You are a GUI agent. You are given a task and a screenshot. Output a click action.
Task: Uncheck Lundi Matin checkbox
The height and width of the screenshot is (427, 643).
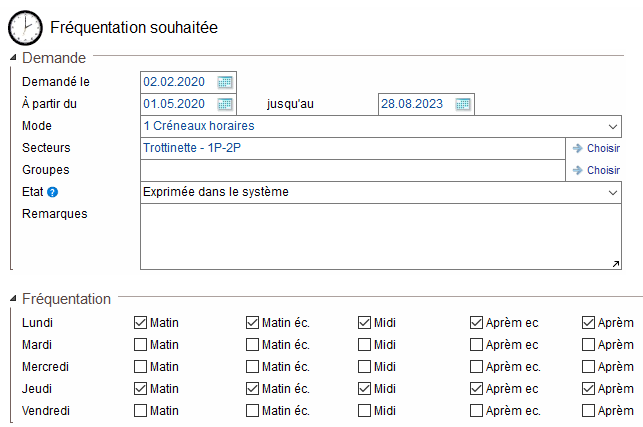click(x=141, y=323)
